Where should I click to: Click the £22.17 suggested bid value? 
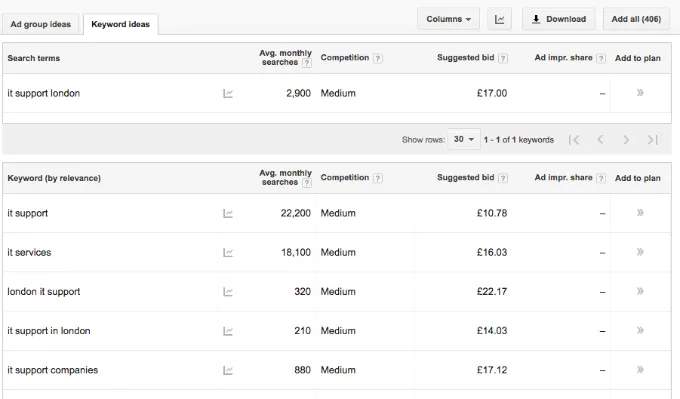(492, 292)
